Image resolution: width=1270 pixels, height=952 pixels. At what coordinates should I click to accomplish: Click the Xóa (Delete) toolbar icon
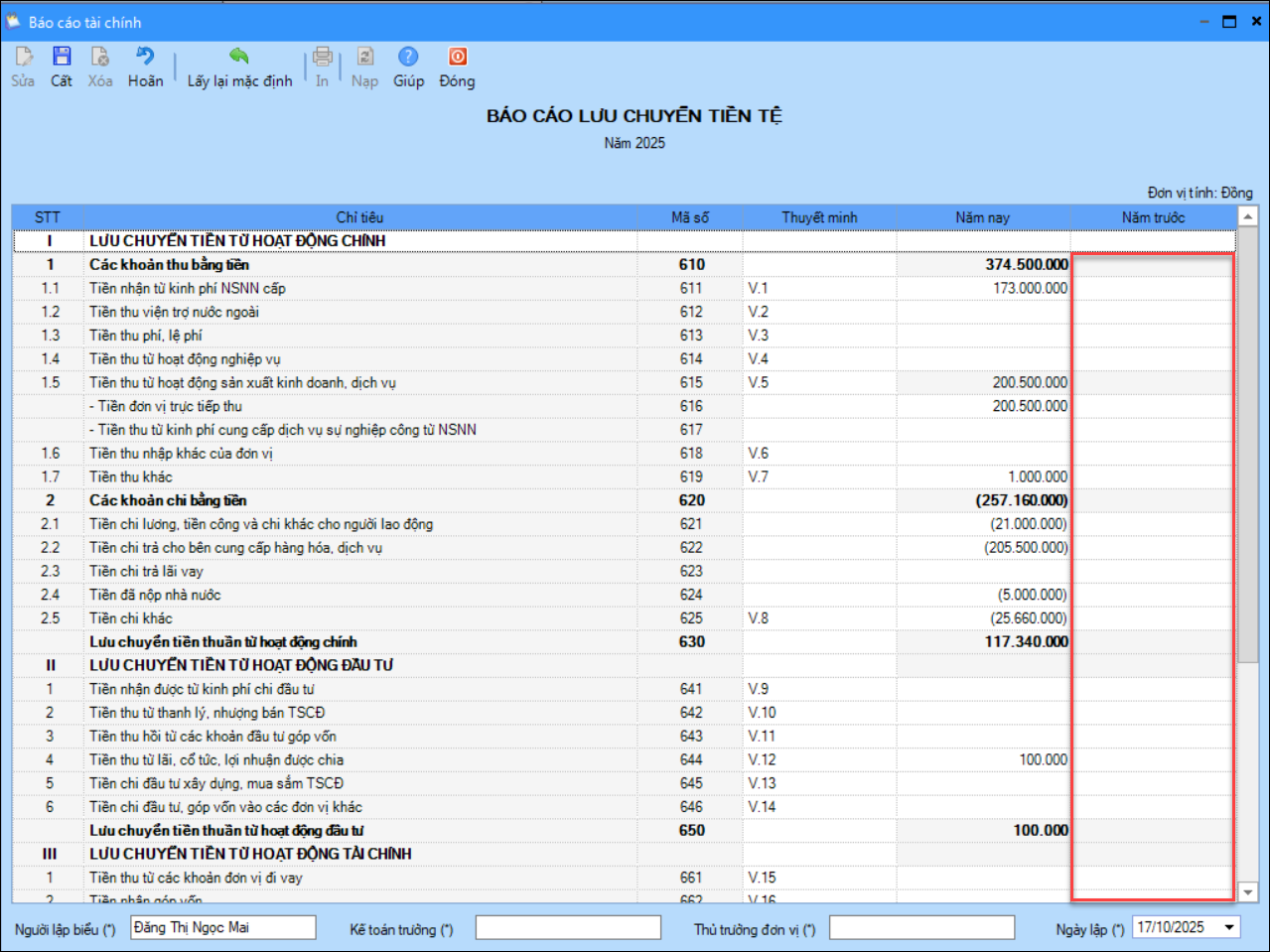(x=99, y=58)
